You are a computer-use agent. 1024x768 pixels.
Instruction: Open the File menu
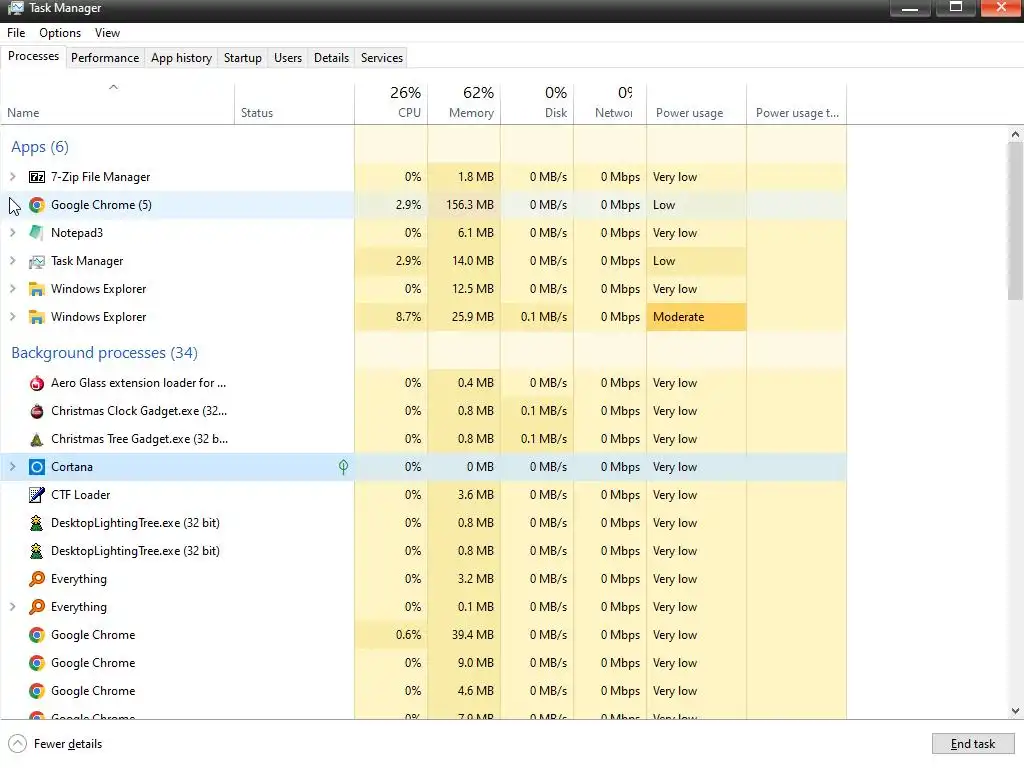click(x=16, y=33)
